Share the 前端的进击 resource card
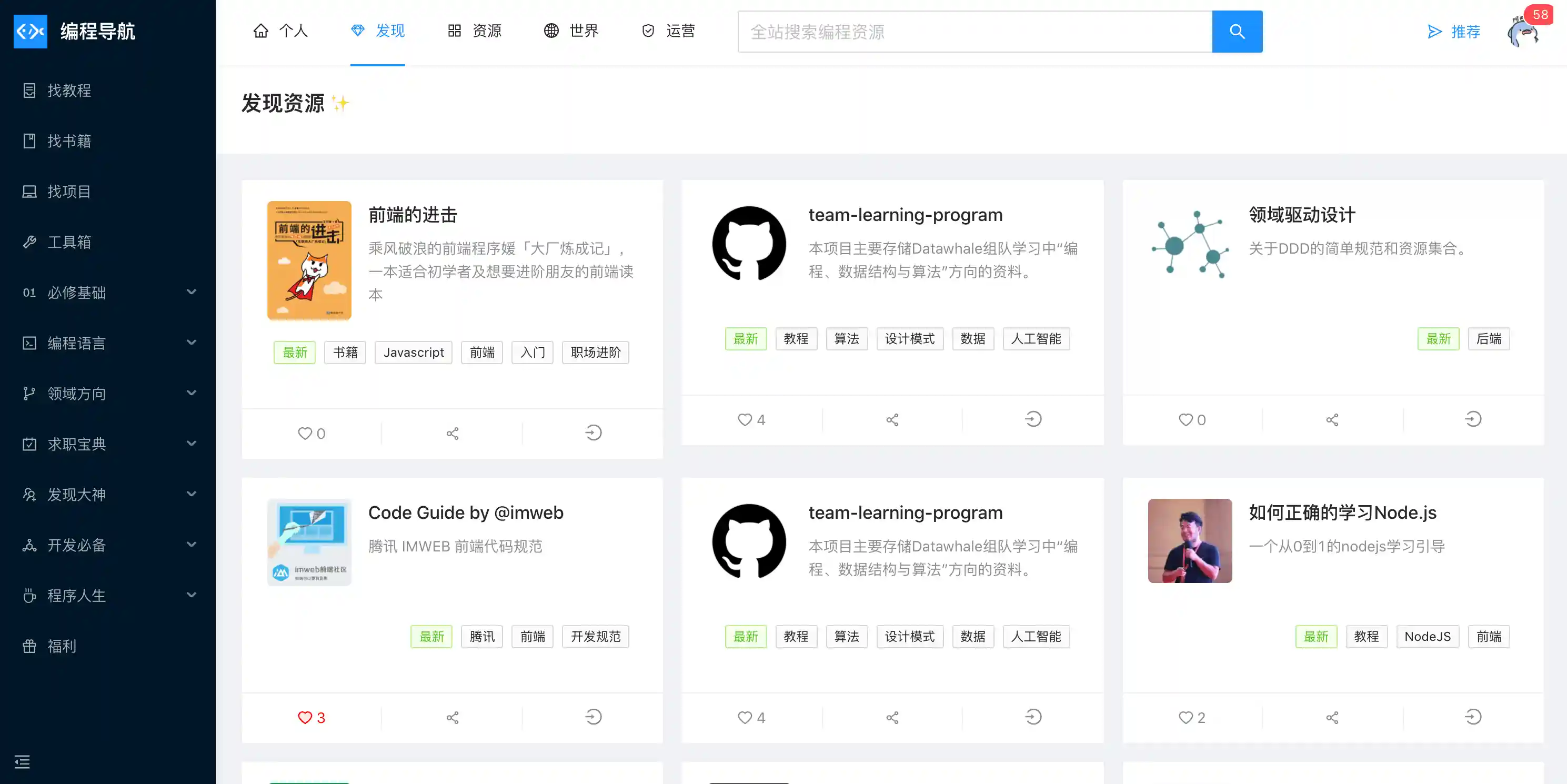This screenshot has height=784, width=1567. tap(452, 433)
